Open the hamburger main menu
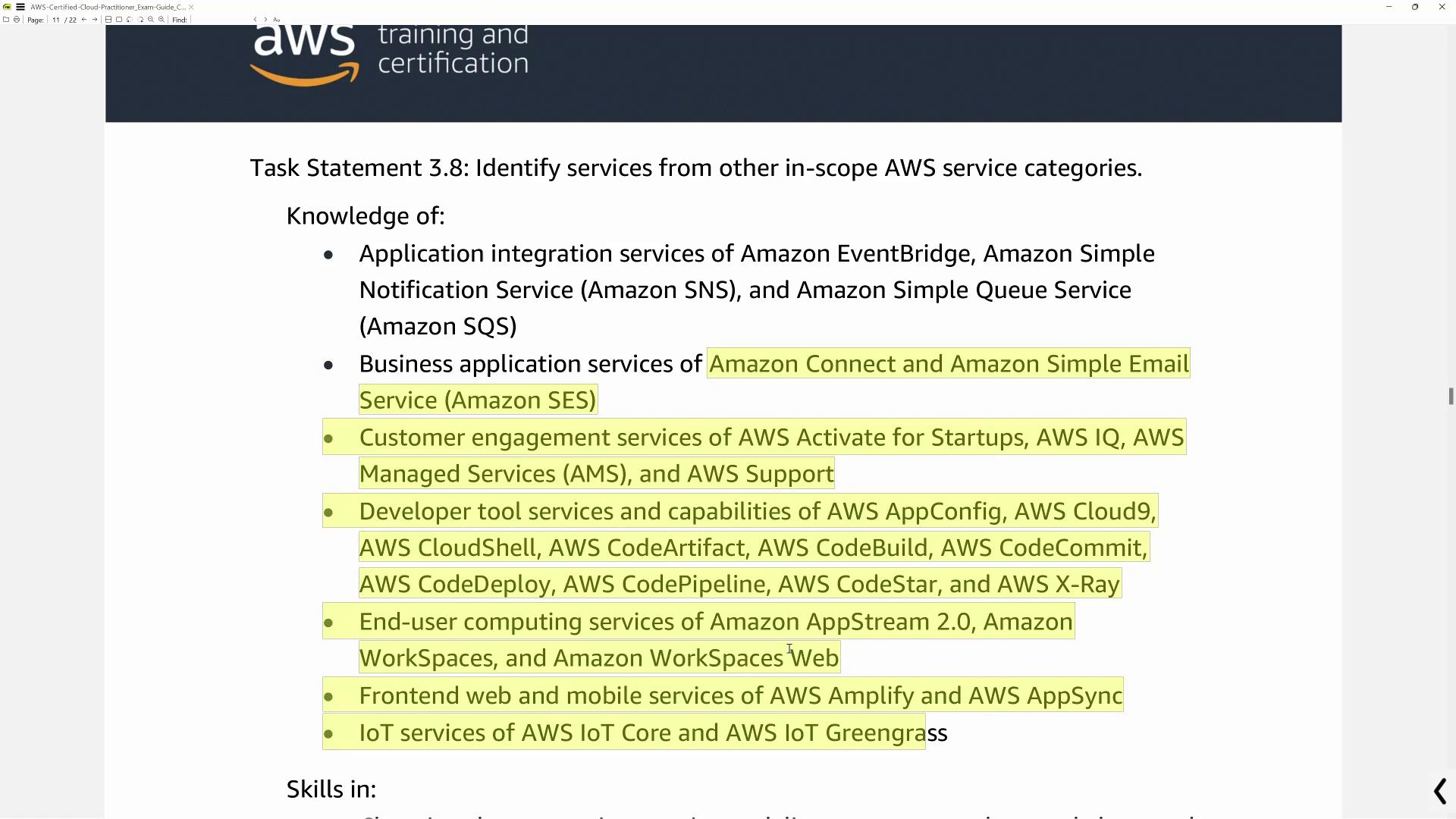The image size is (1456, 819). pos(20,7)
